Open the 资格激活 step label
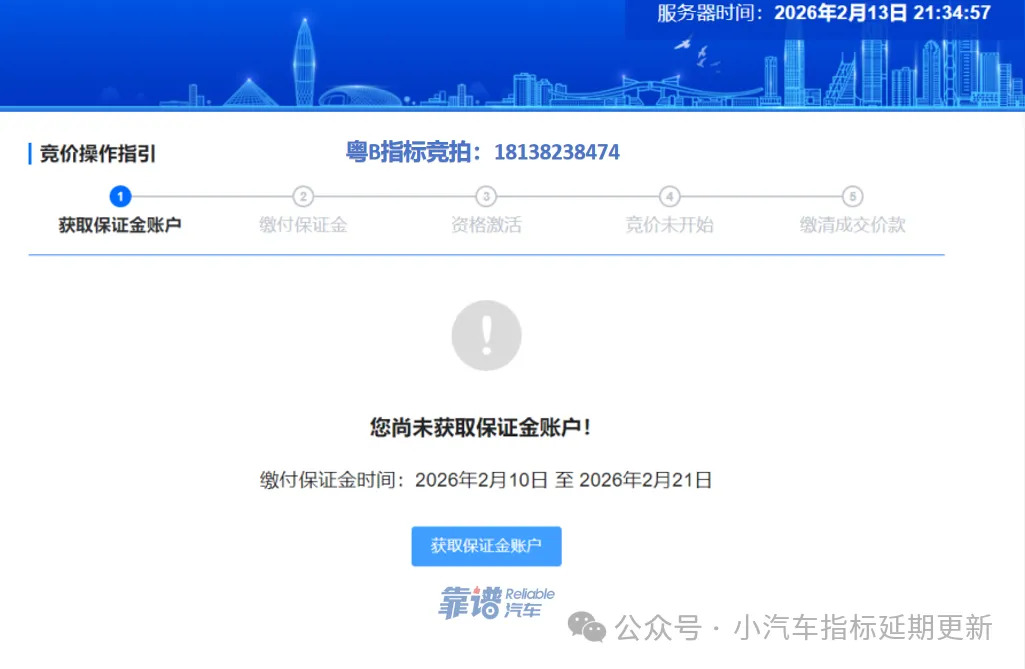Screen dimensions: 1025x669 [x=486, y=225]
